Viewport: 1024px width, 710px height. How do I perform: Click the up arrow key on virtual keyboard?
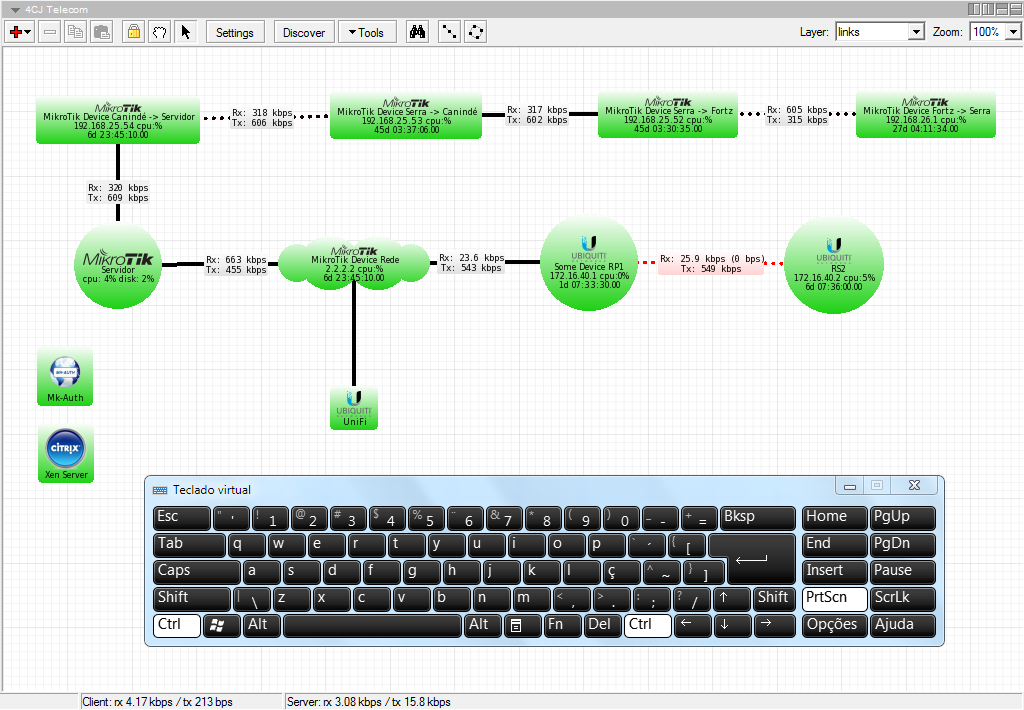(731, 598)
